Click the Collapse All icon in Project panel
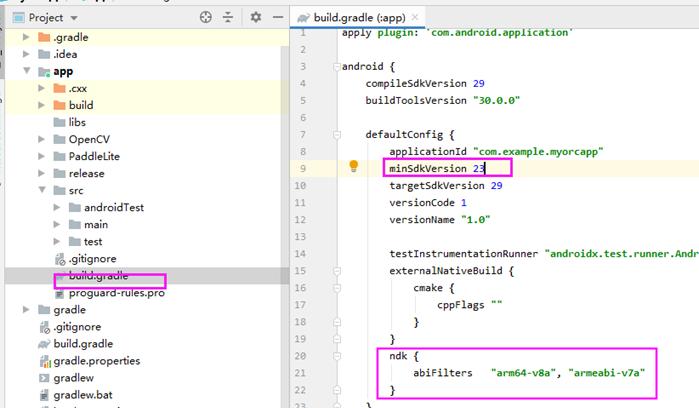This screenshot has width=699, height=408. [x=228, y=17]
